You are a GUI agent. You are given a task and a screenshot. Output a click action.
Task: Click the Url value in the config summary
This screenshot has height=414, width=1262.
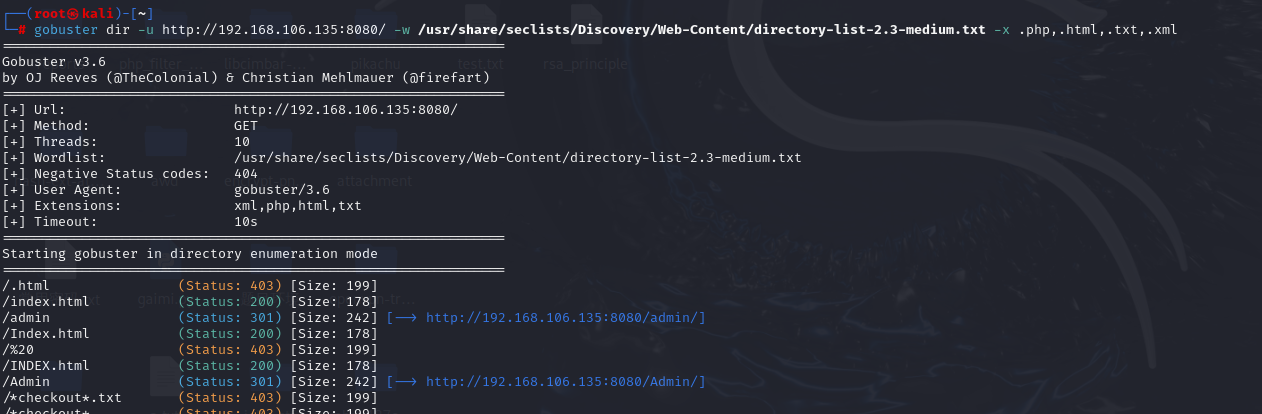[346, 110]
